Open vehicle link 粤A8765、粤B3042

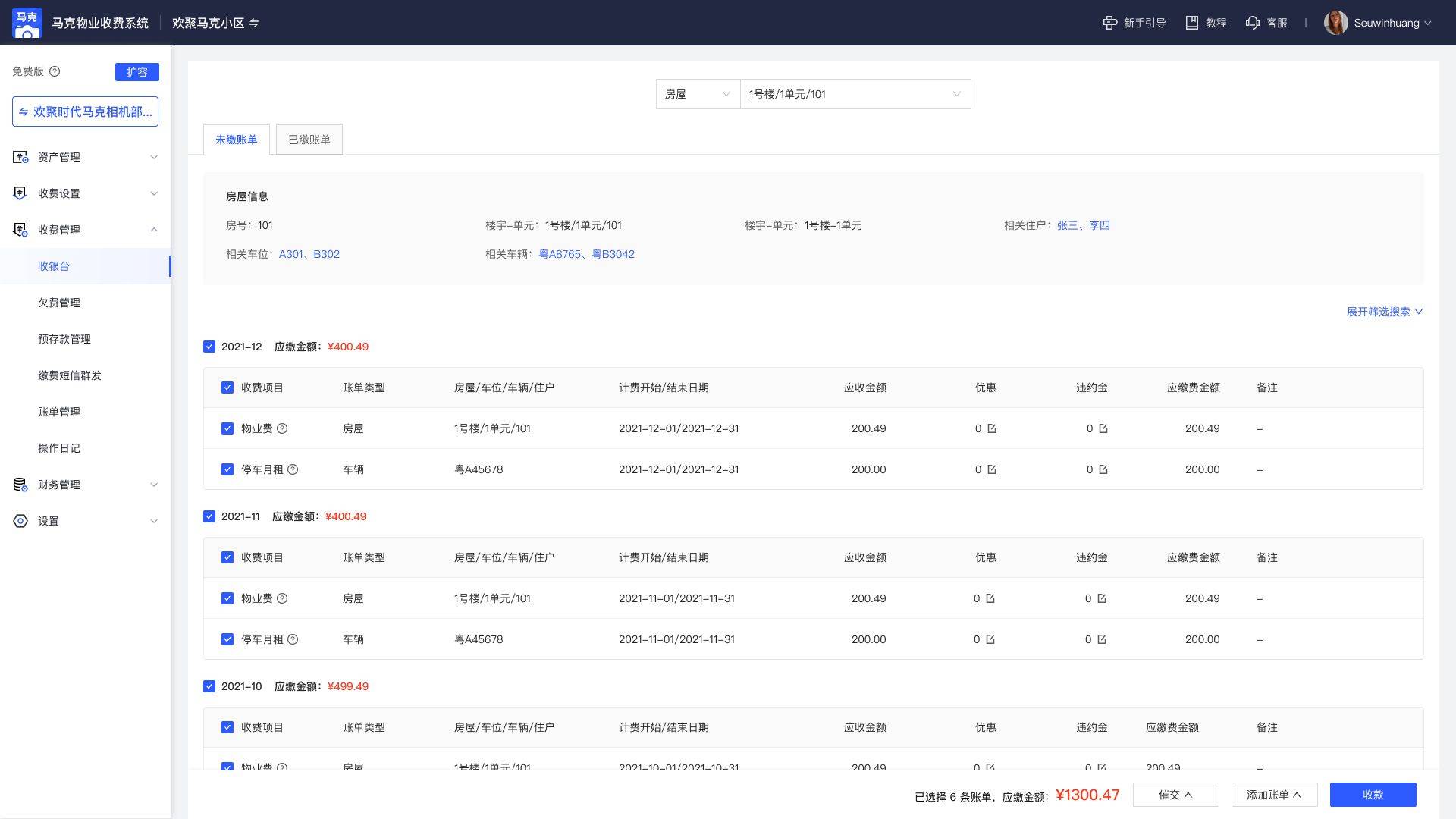[x=586, y=254]
